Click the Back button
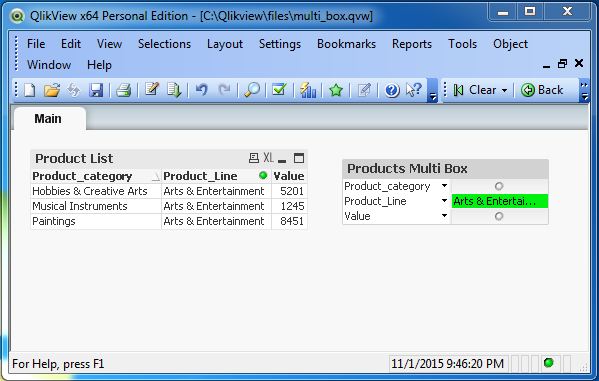Image resolution: width=599 pixels, height=381 pixels. click(x=542, y=90)
